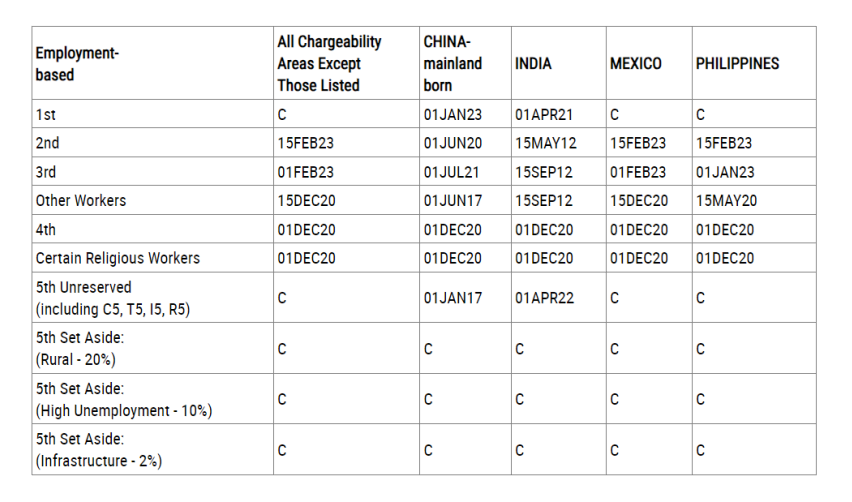Select the Other Workers row label
The image size is (852, 502).
tap(81, 200)
